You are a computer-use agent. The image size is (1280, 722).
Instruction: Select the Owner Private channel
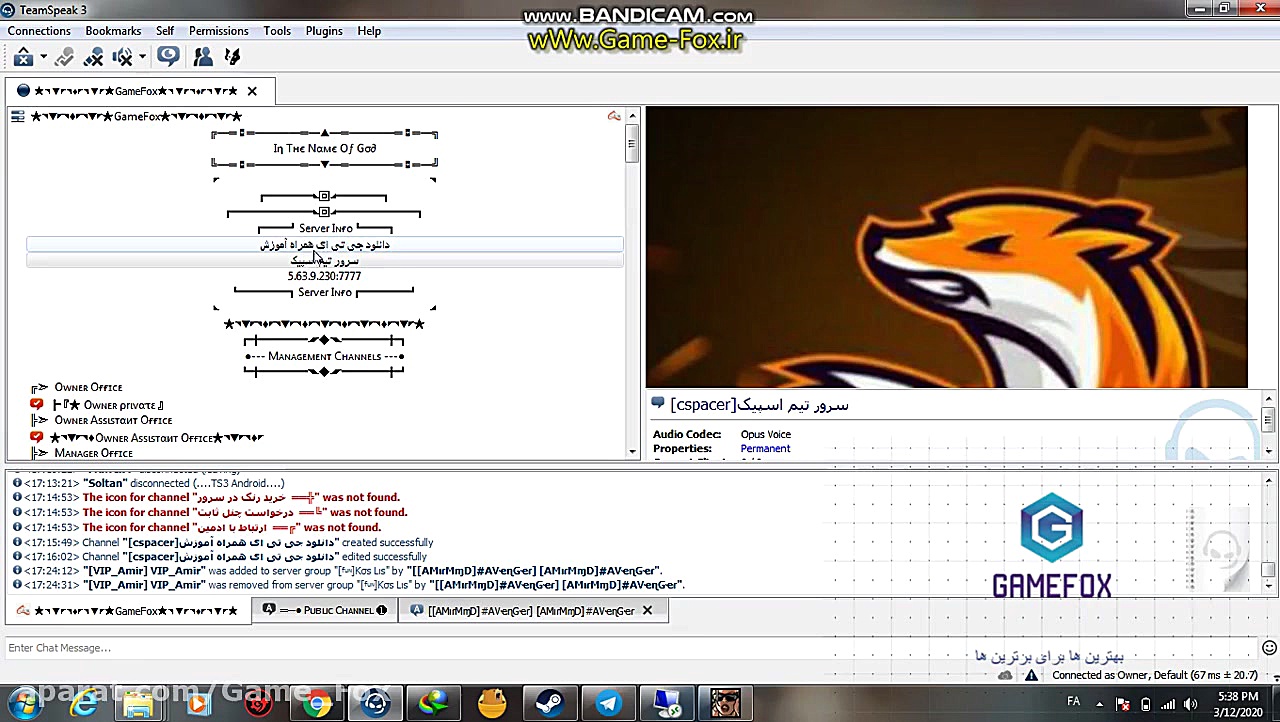coord(108,405)
